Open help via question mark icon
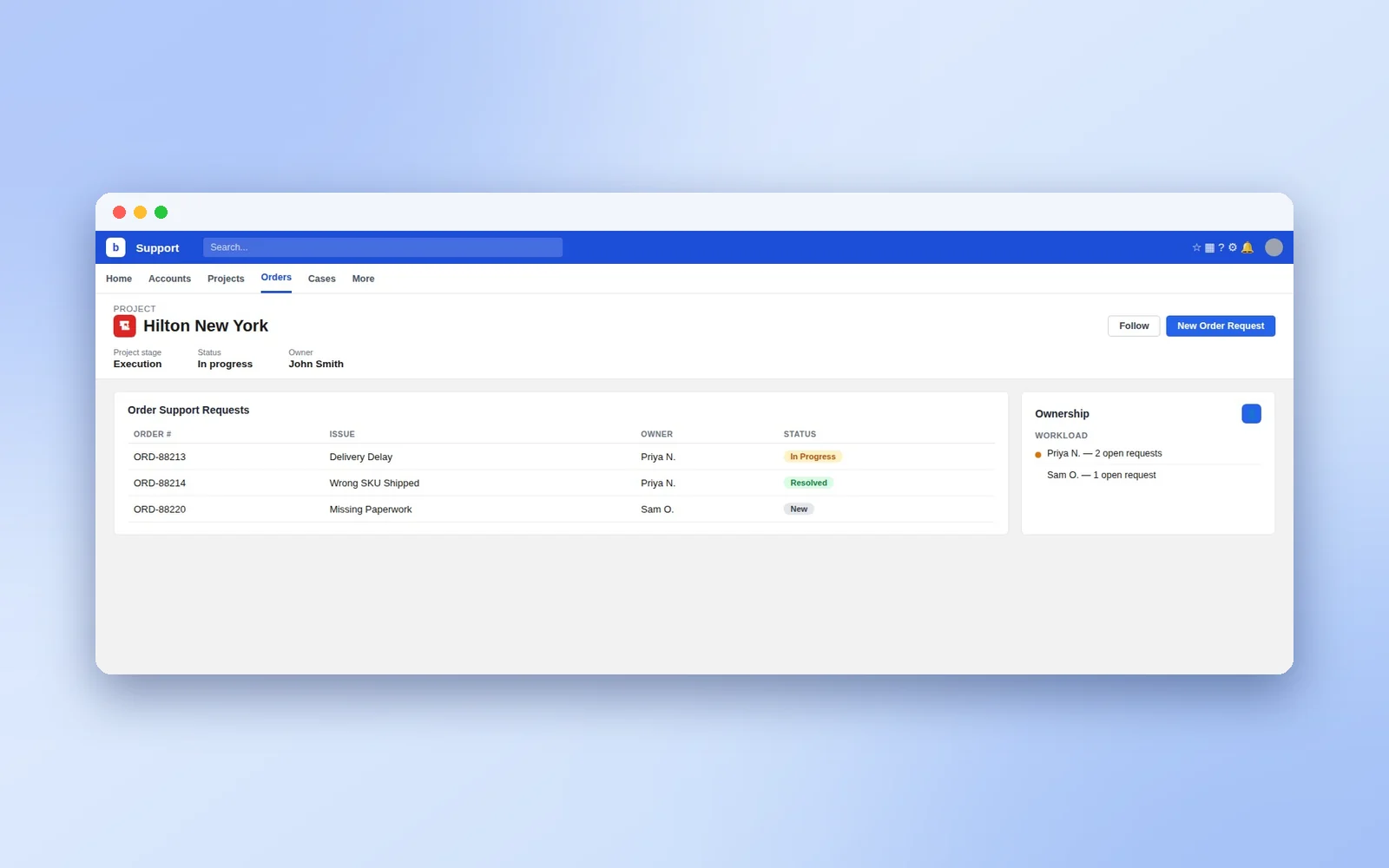The height and width of the screenshot is (868, 1389). point(1221,247)
